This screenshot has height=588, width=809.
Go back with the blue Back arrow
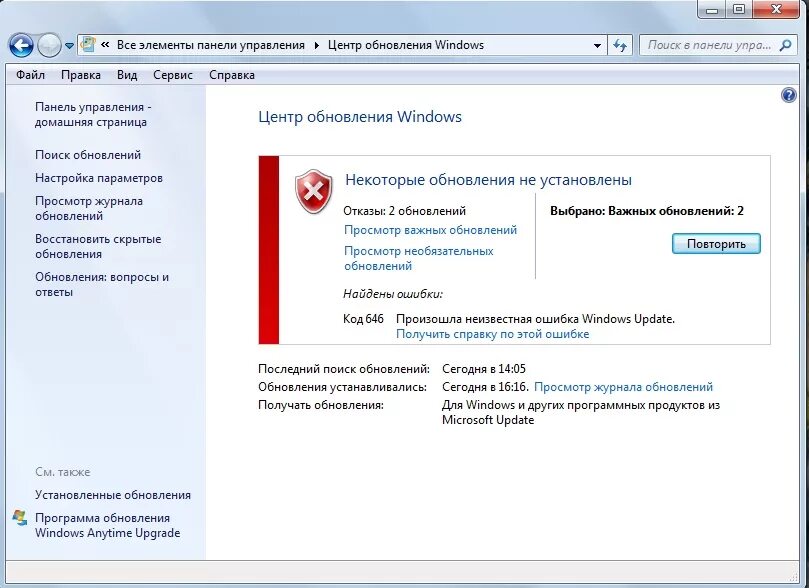[21, 45]
